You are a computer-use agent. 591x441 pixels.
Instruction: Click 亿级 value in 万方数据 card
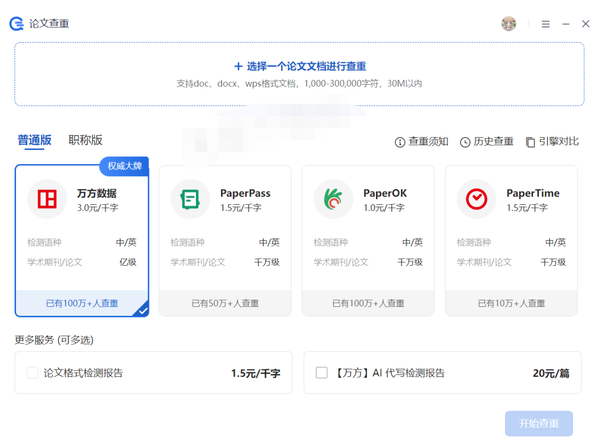tap(128, 262)
